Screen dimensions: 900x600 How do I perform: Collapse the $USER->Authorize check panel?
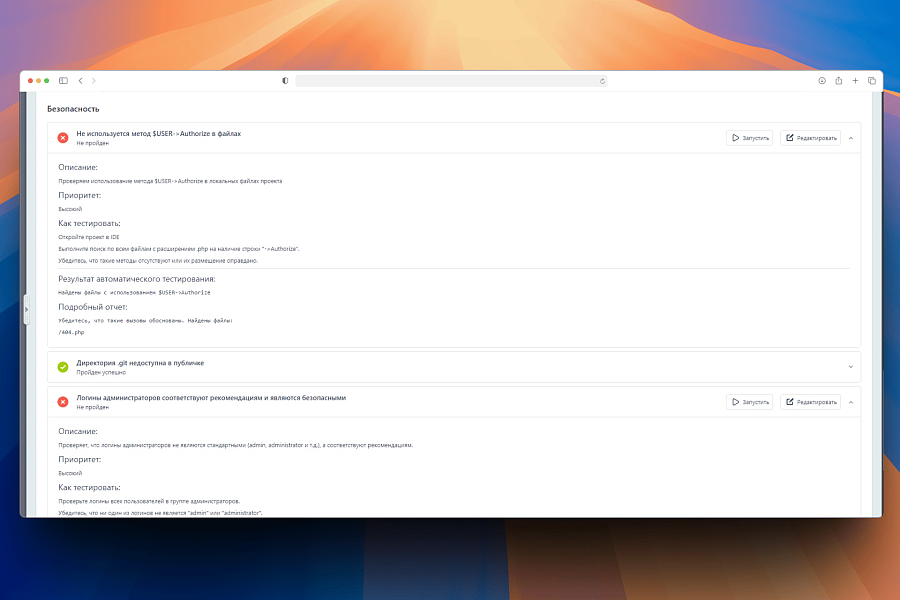pyautogui.click(x=851, y=138)
